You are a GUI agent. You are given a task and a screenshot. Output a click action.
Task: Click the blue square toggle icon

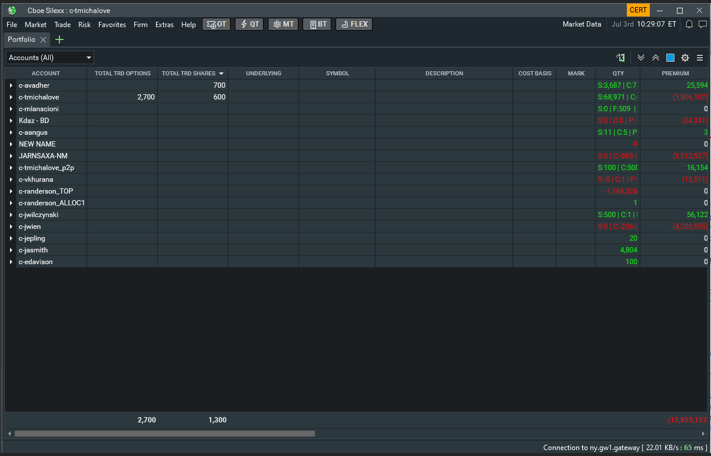click(x=670, y=58)
